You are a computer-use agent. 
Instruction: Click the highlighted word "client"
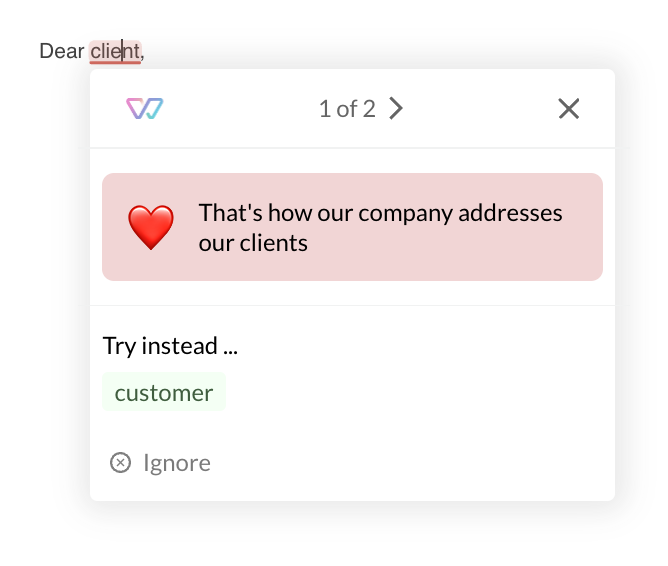114,50
